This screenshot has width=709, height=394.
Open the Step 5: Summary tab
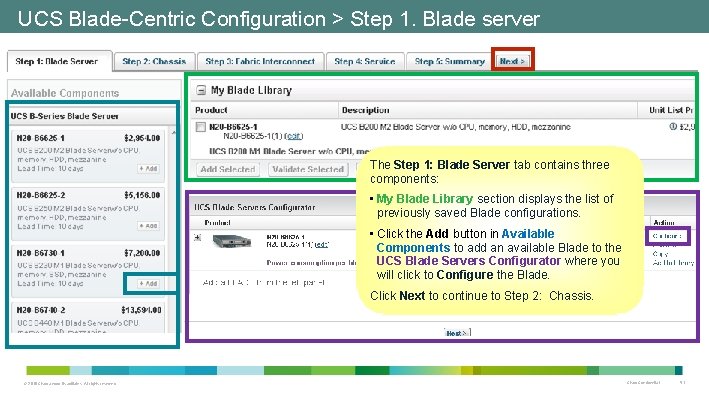tap(449, 62)
